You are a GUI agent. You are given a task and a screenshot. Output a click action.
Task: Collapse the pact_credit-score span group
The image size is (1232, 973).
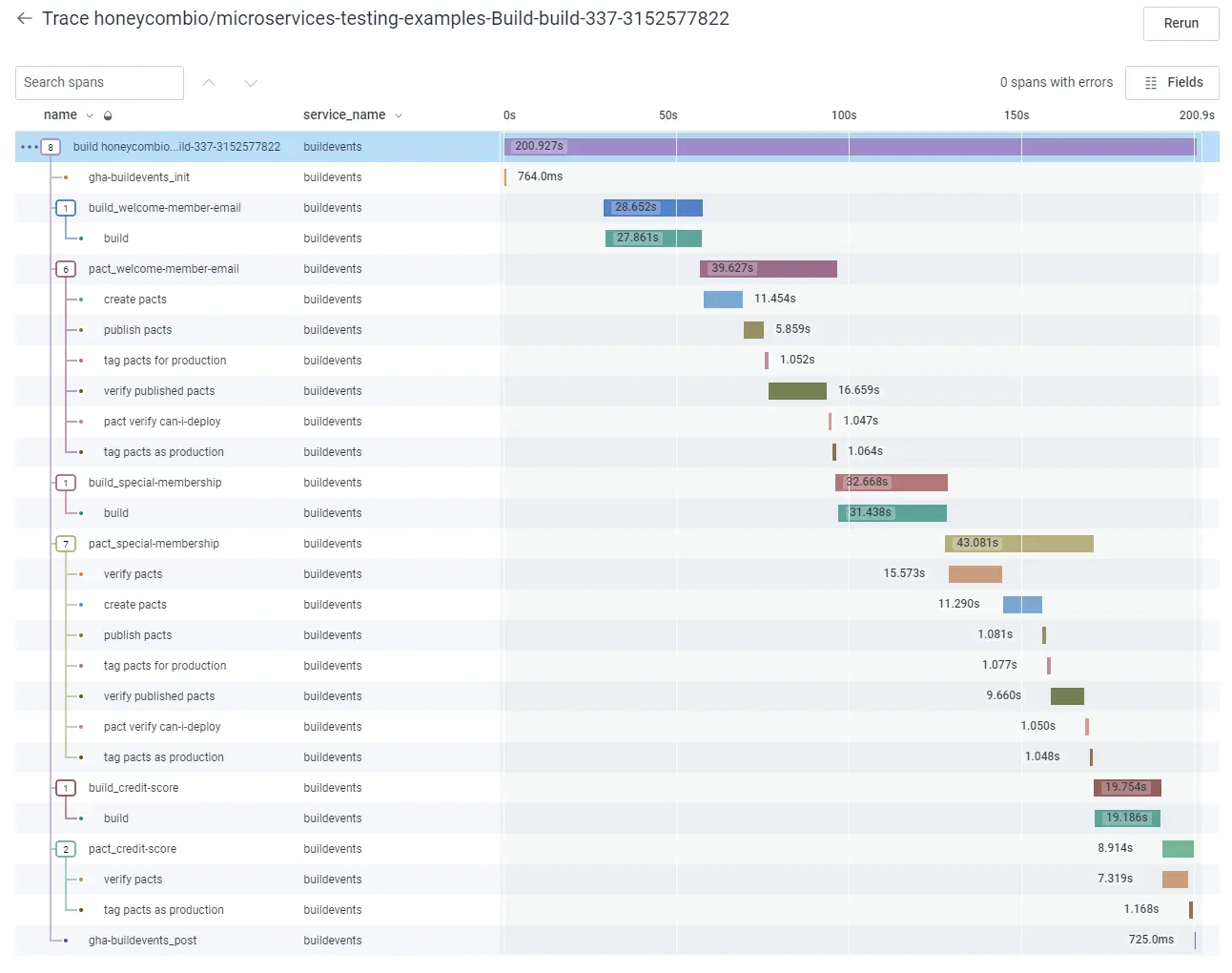(x=66, y=849)
